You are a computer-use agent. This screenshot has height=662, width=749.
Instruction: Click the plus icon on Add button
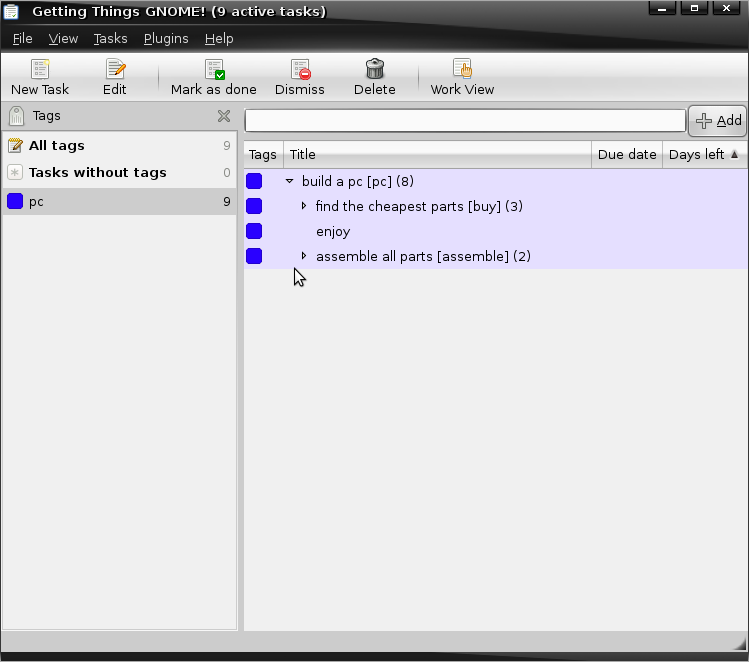click(x=704, y=121)
